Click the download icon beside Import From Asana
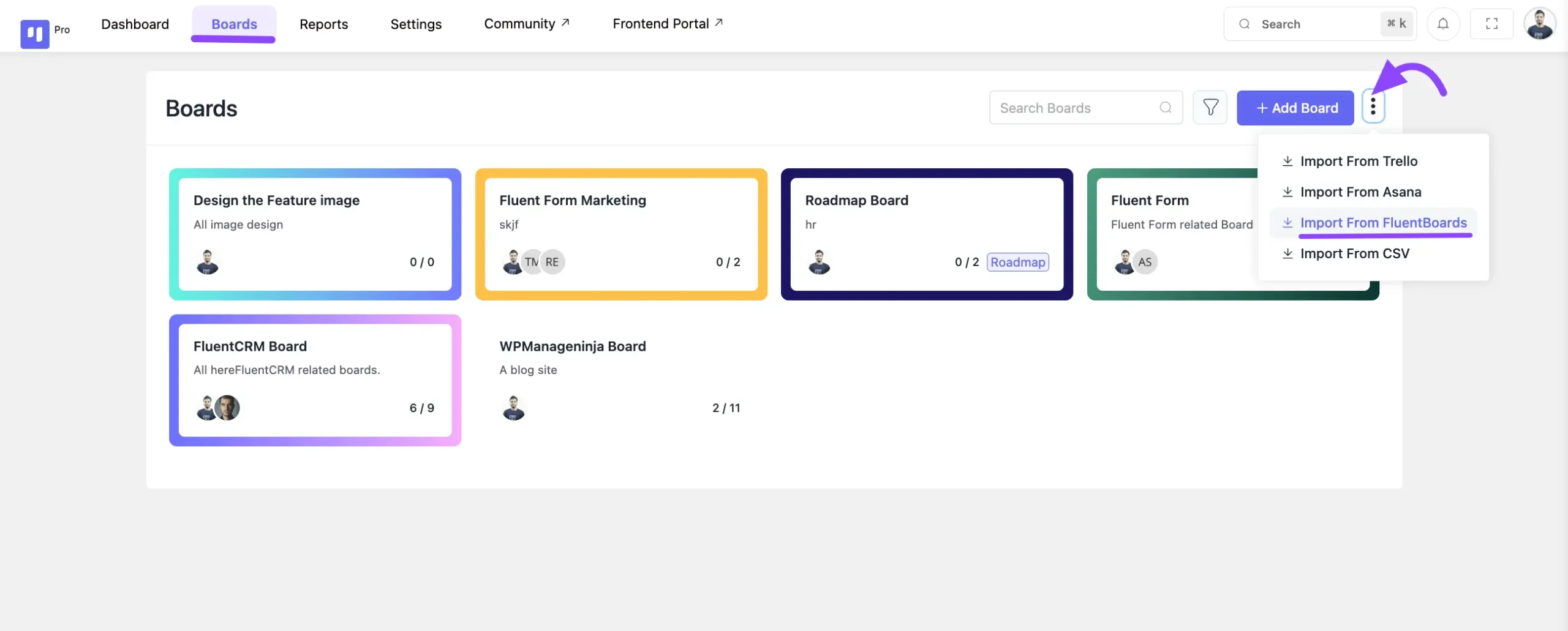 click(1287, 192)
